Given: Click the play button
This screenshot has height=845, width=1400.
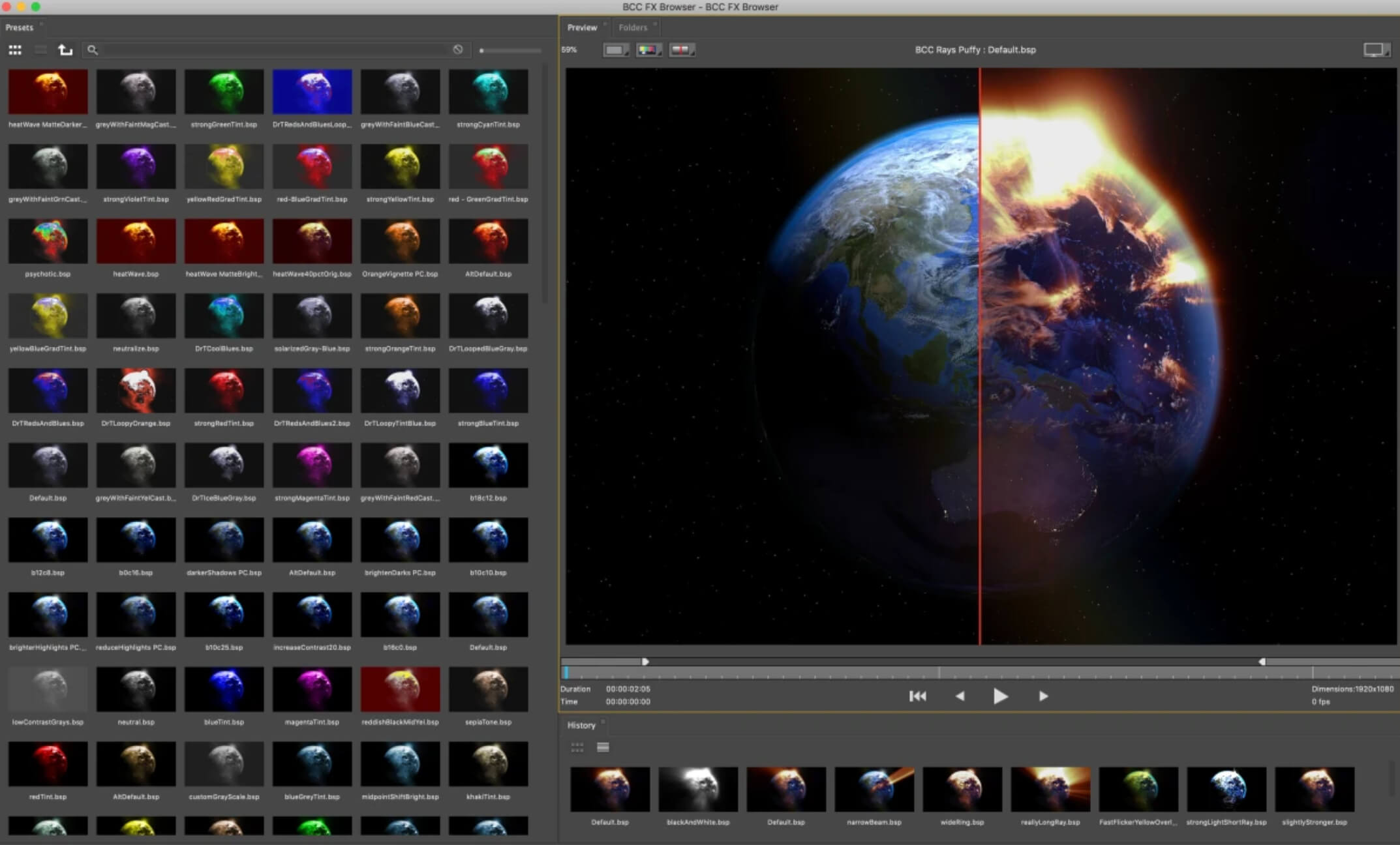Looking at the screenshot, I should point(1000,696).
